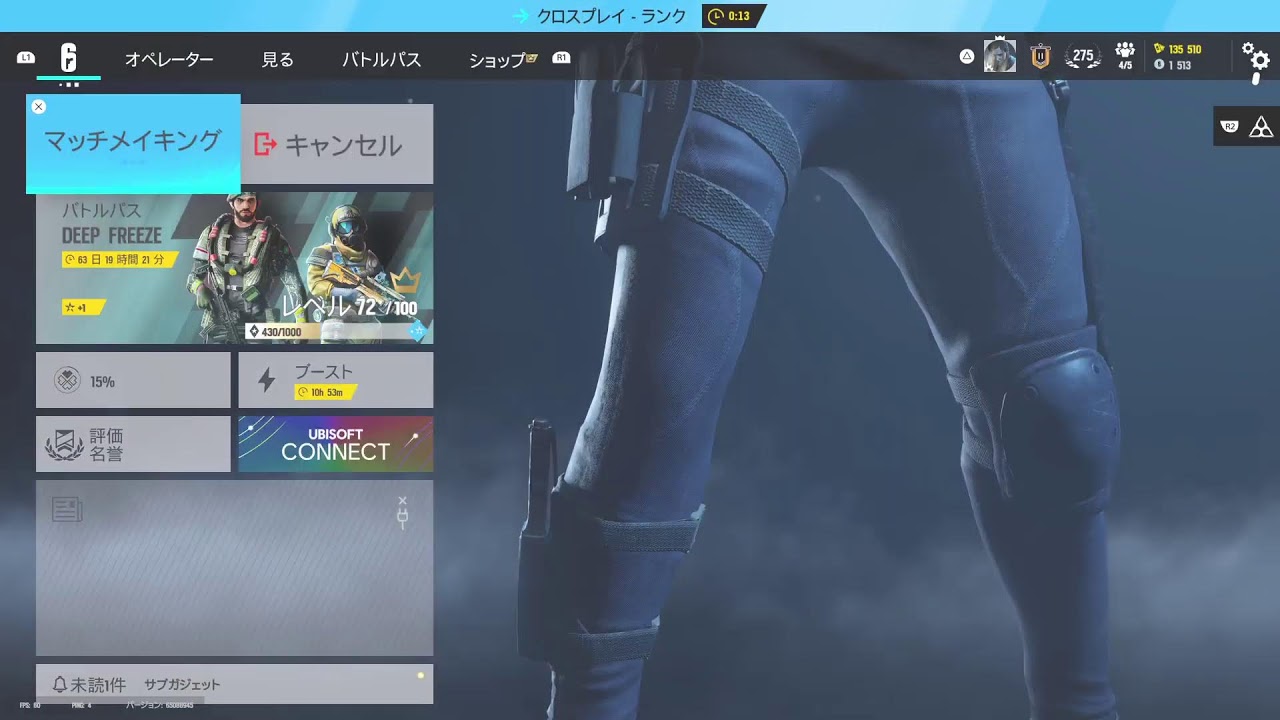Launch the Ubisoft Connect banner

335,444
